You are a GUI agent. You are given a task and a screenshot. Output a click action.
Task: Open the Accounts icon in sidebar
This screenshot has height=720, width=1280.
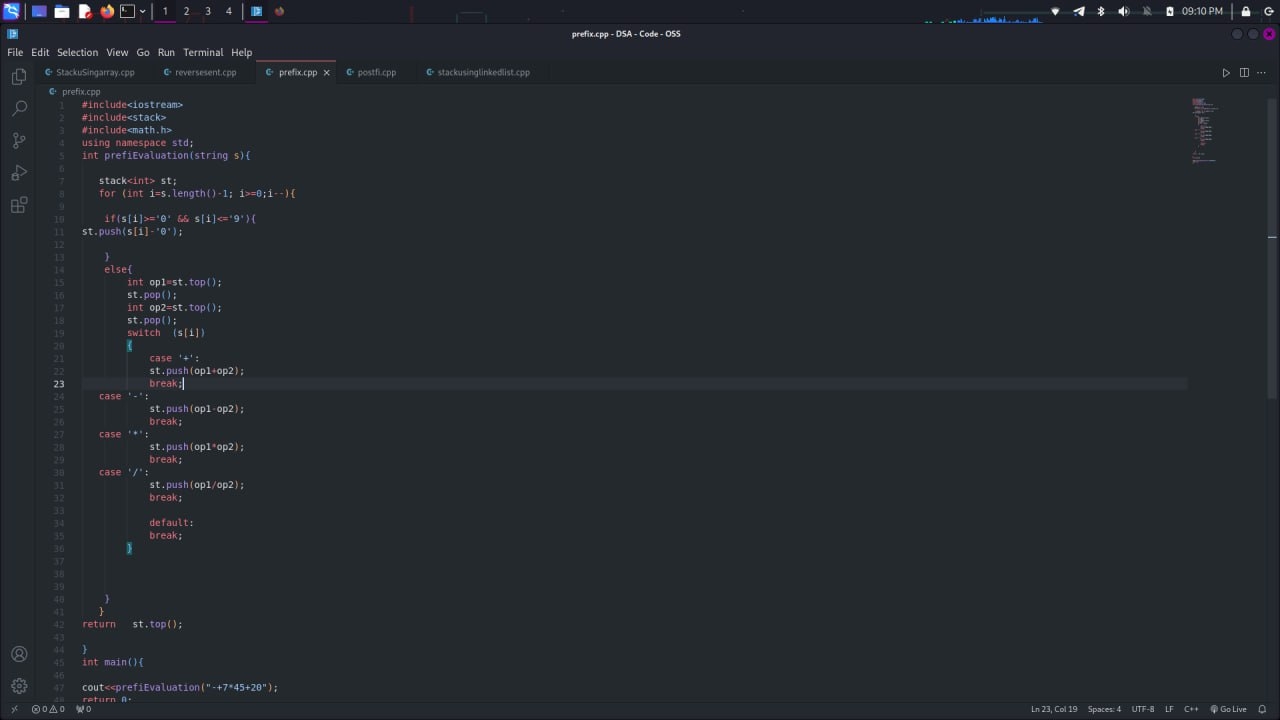point(19,654)
